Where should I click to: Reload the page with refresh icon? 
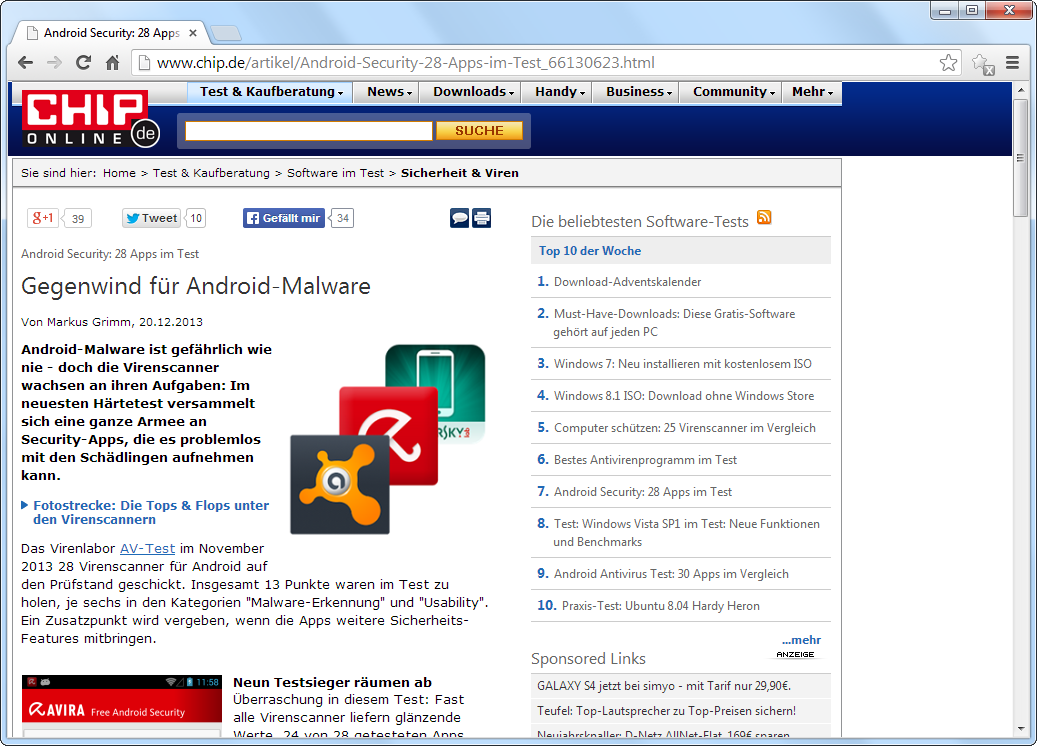point(84,63)
